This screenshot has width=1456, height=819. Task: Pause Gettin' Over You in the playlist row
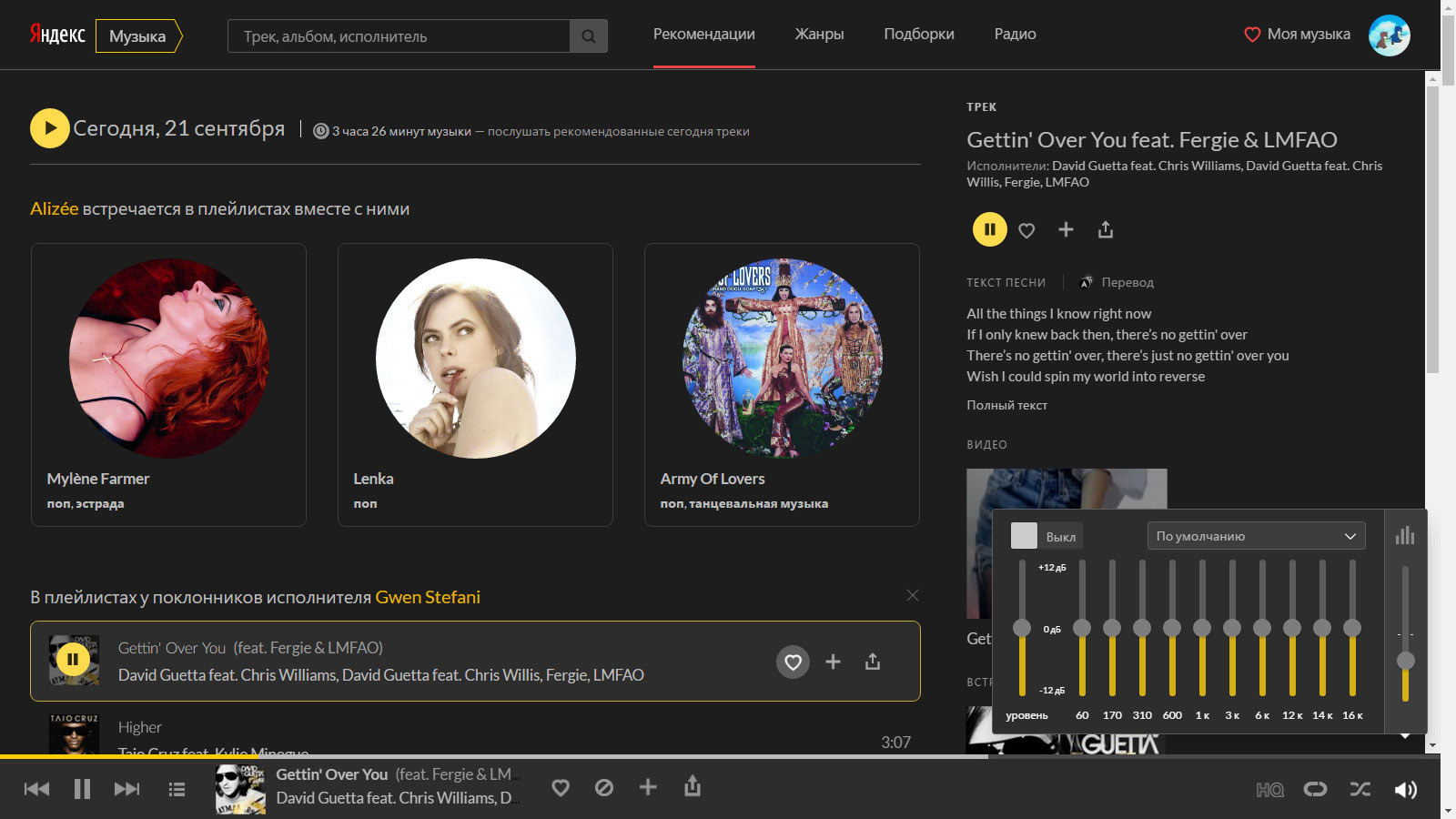coord(73,660)
